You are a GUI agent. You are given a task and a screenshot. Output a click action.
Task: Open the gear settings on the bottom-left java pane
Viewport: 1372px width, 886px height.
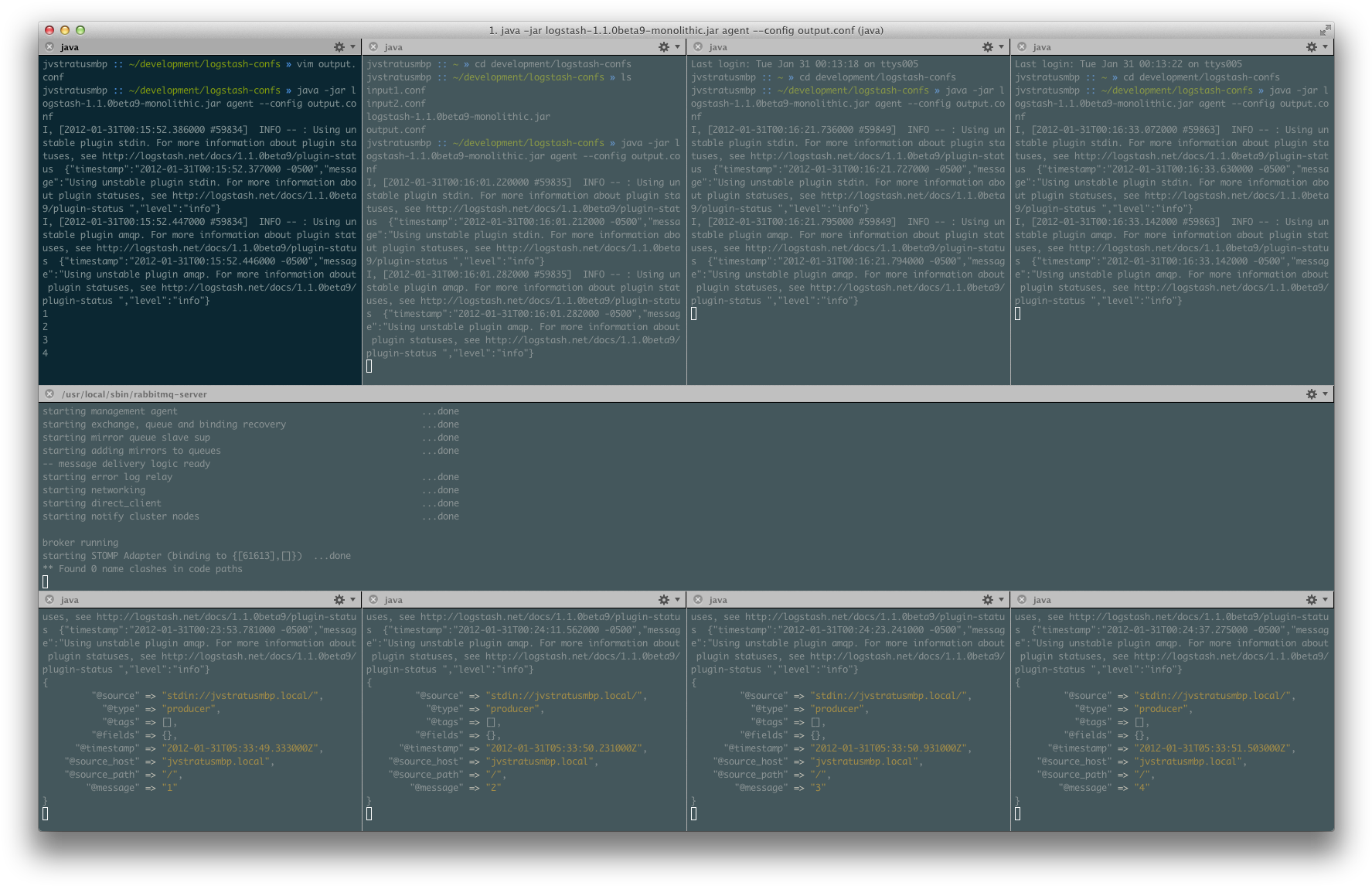(340, 599)
